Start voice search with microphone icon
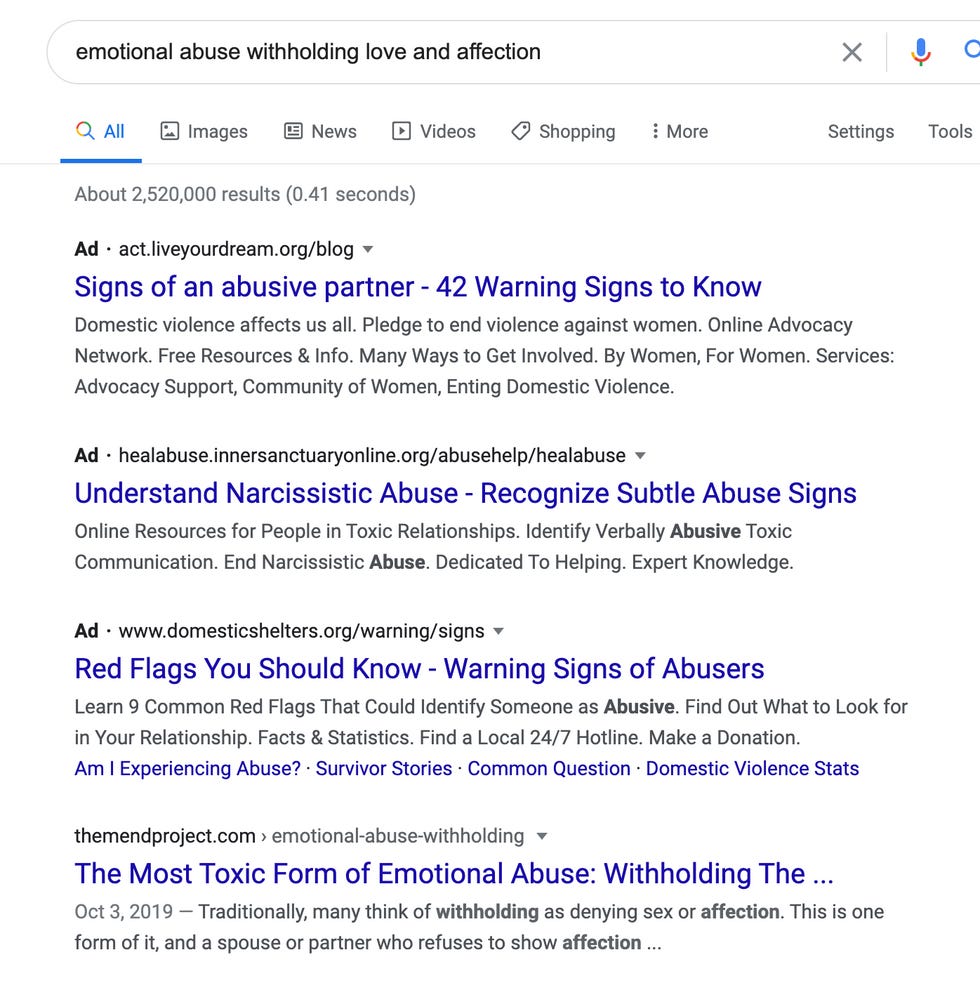The height and width of the screenshot is (986, 980). [920, 52]
